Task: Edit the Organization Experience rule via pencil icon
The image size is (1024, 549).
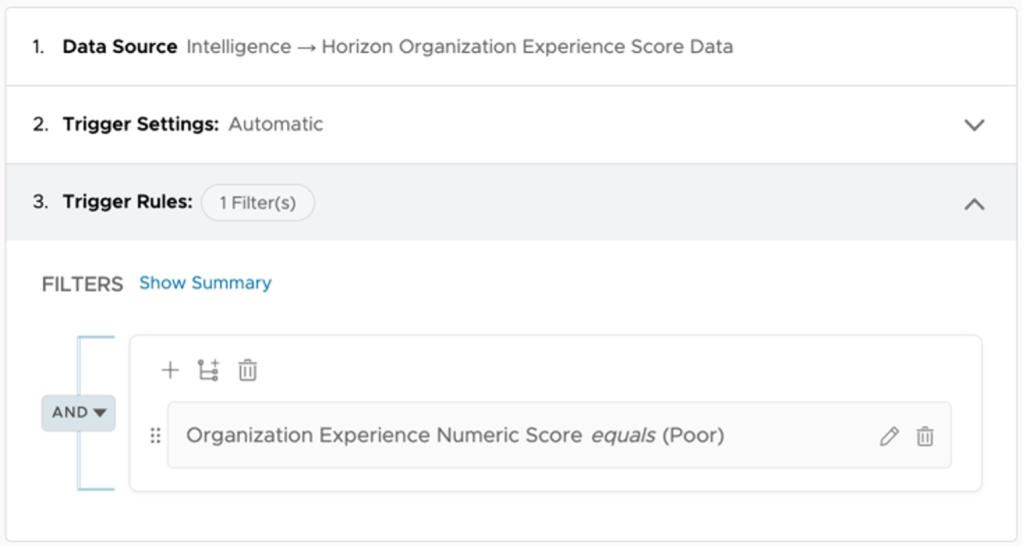Action: click(x=889, y=436)
